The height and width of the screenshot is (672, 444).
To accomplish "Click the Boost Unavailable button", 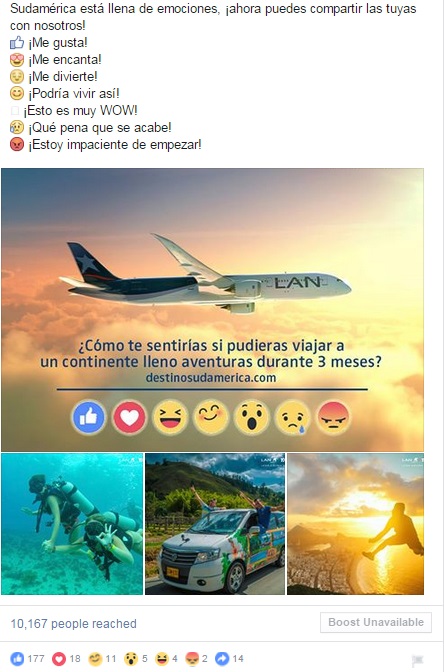I will 376,622.
